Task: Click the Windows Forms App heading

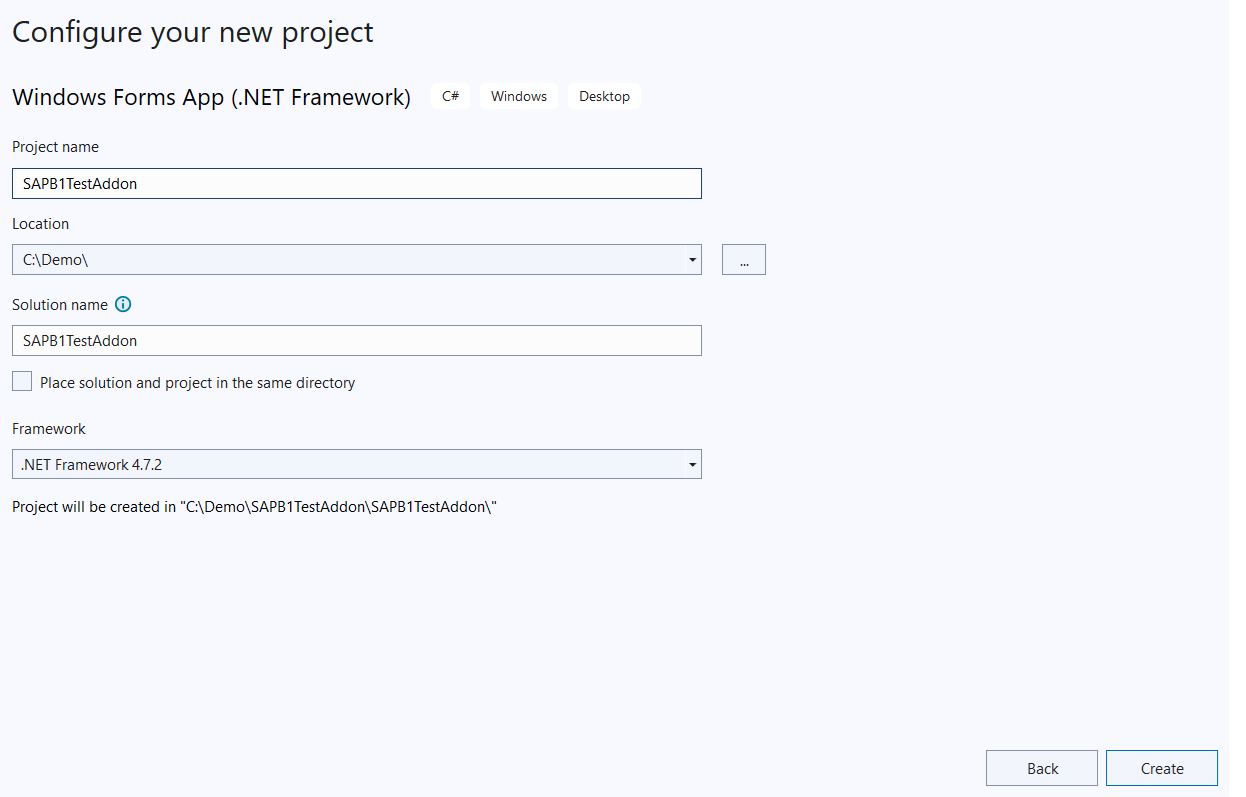Action: pyautogui.click(x=211, y=97)
